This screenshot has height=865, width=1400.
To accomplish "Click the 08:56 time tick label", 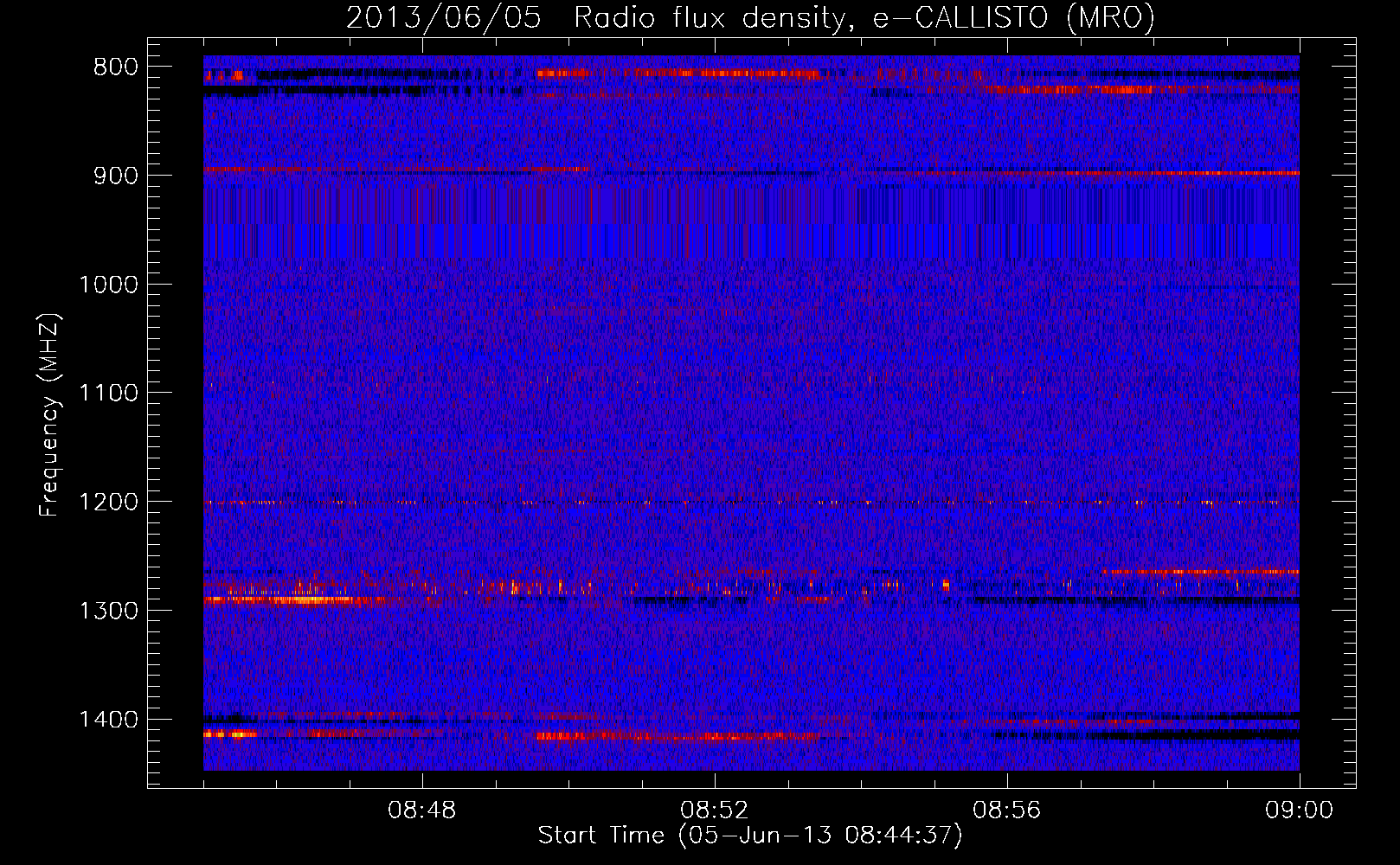I will [1007, 811].
